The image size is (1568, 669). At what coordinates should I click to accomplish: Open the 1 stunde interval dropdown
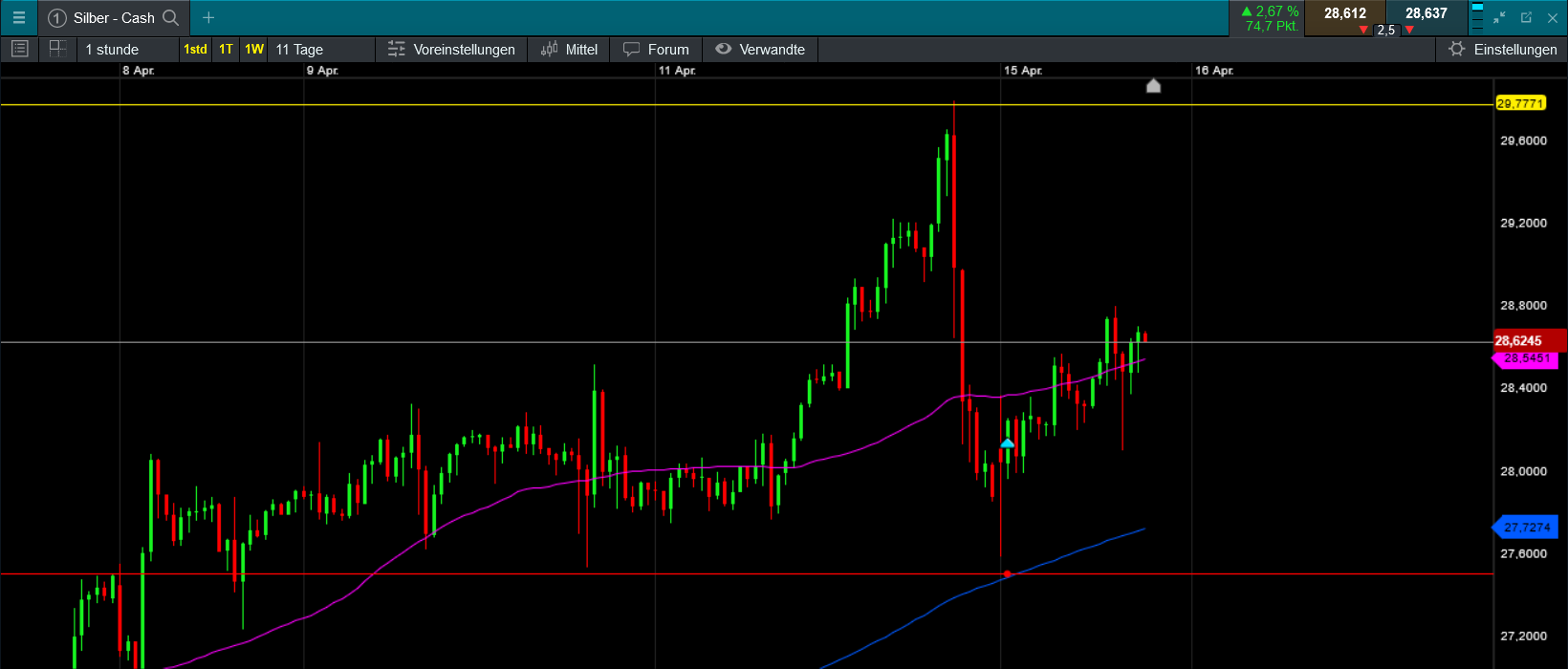(x=128, y=50)
